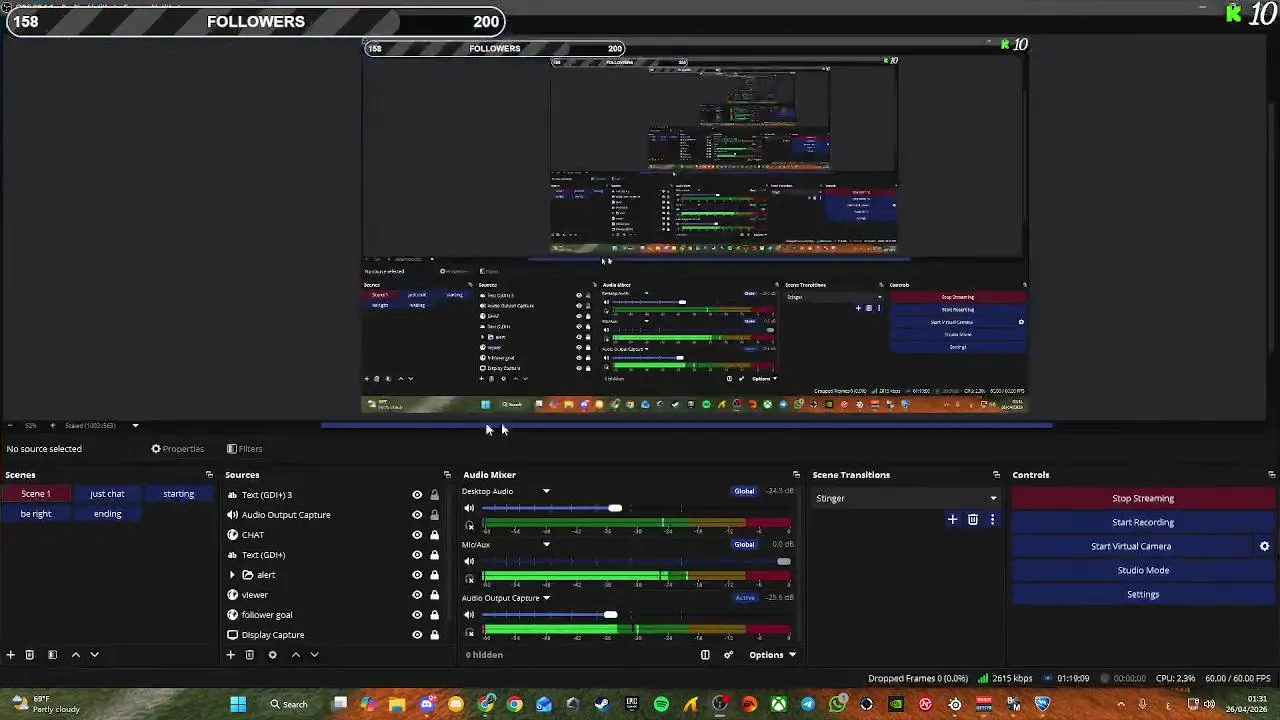Pop out the Scene Transitions dock
The height and width of the screenshot is (720, 1280).
click(996, 475)
